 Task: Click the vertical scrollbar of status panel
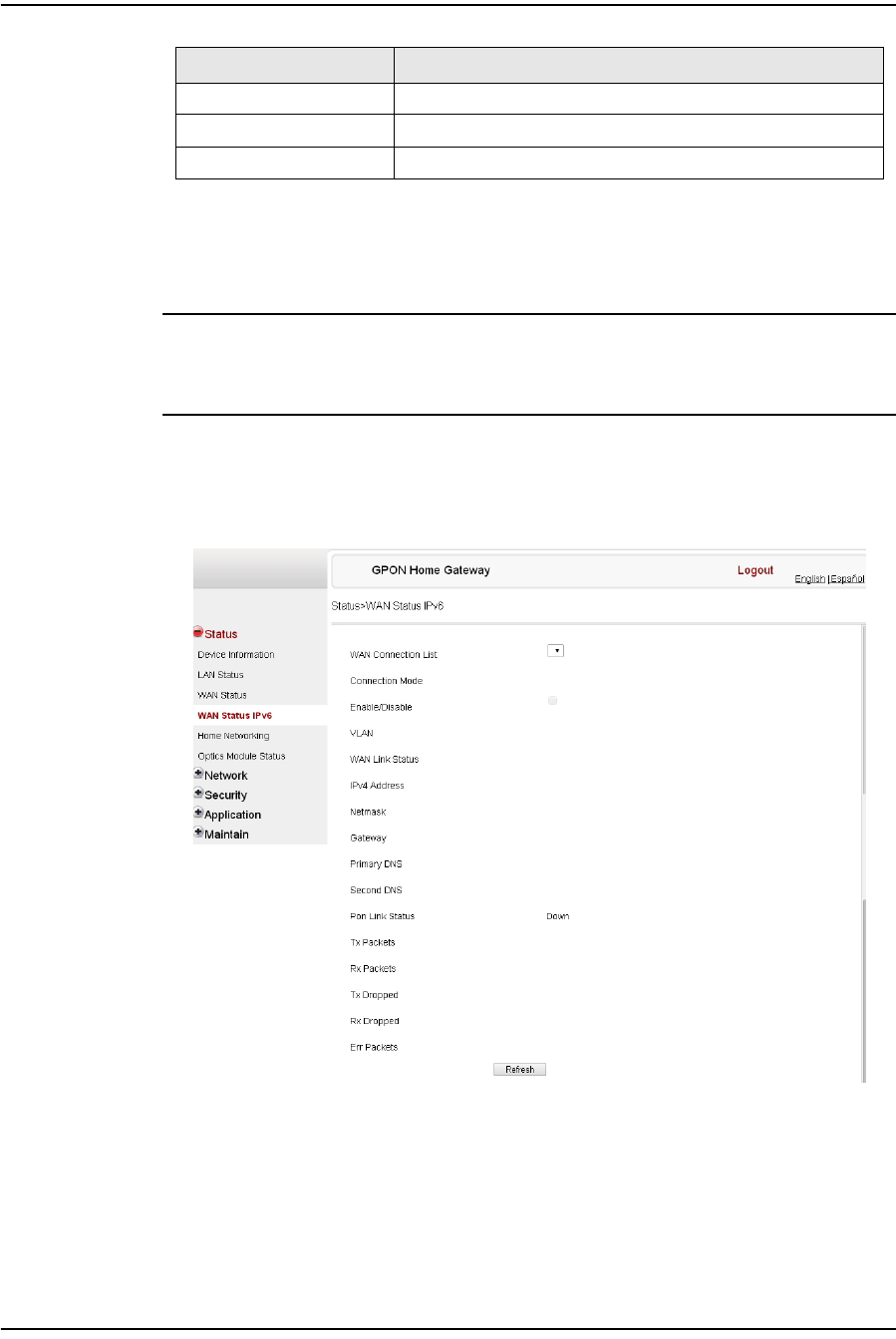(x=863, y=853)
